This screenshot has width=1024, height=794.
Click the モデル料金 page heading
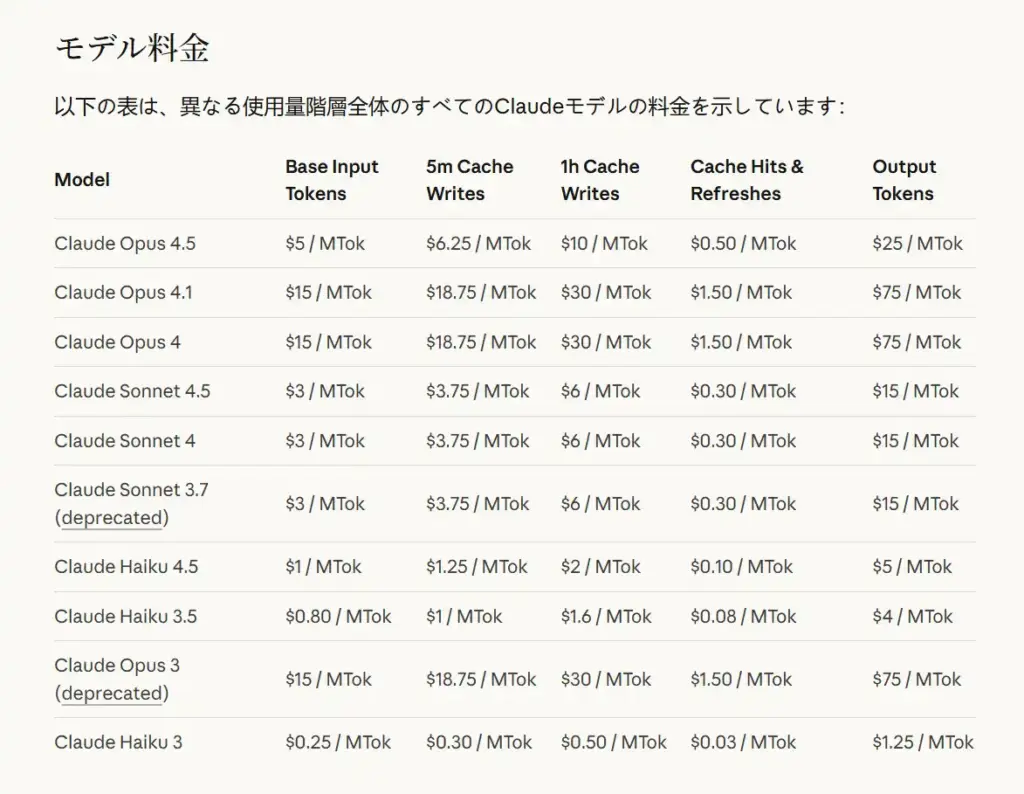coord(132,49)
